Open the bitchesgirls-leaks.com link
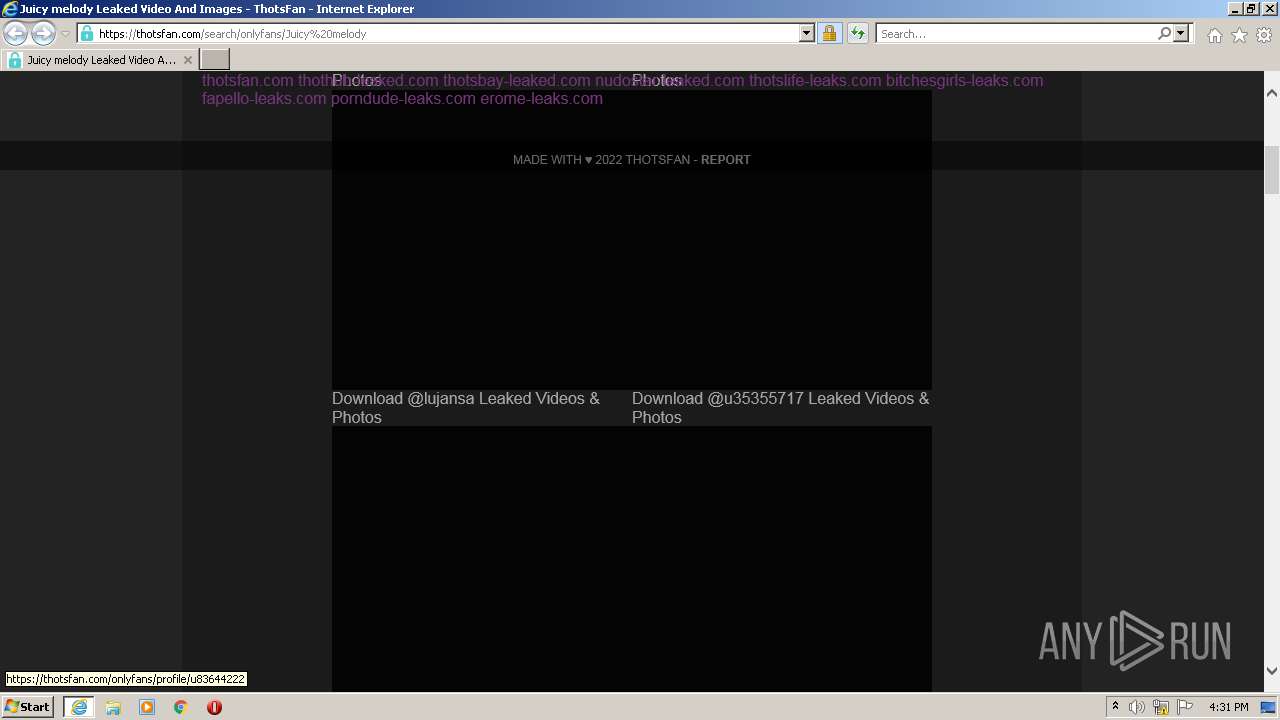The image size is (1280, 720). 964,80
